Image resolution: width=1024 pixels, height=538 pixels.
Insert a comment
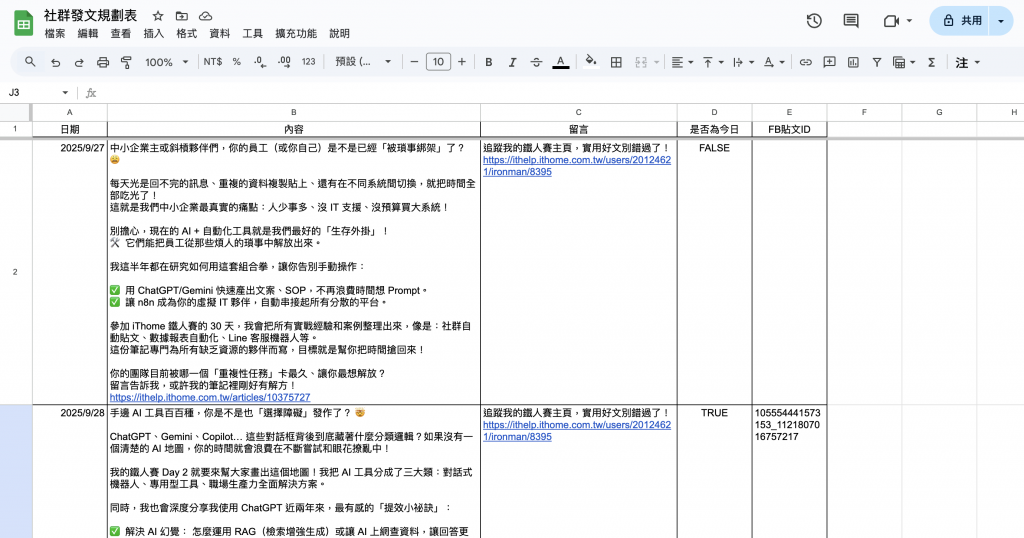click(829, 62)
